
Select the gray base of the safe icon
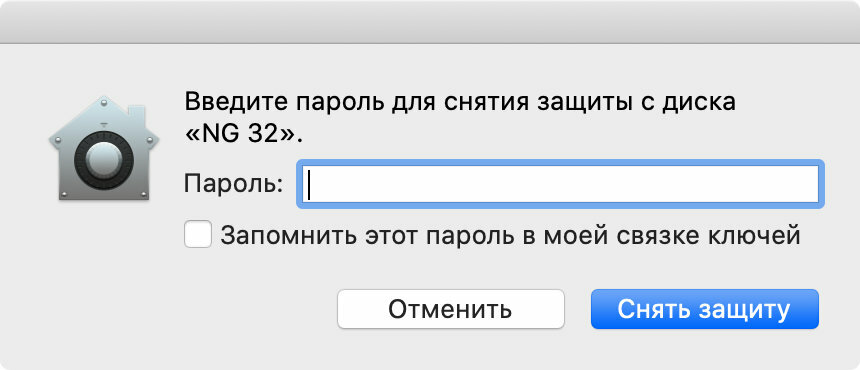tap(104, 193)
